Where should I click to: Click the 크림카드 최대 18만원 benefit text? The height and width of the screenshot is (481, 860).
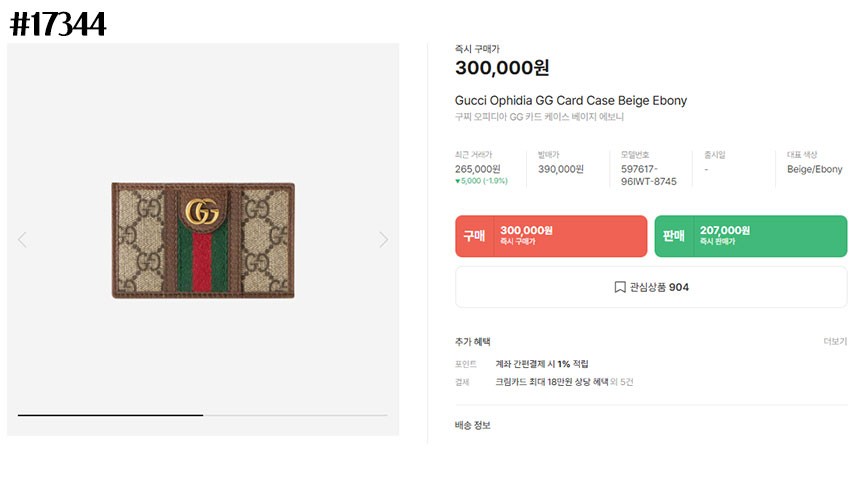[551, 382]
